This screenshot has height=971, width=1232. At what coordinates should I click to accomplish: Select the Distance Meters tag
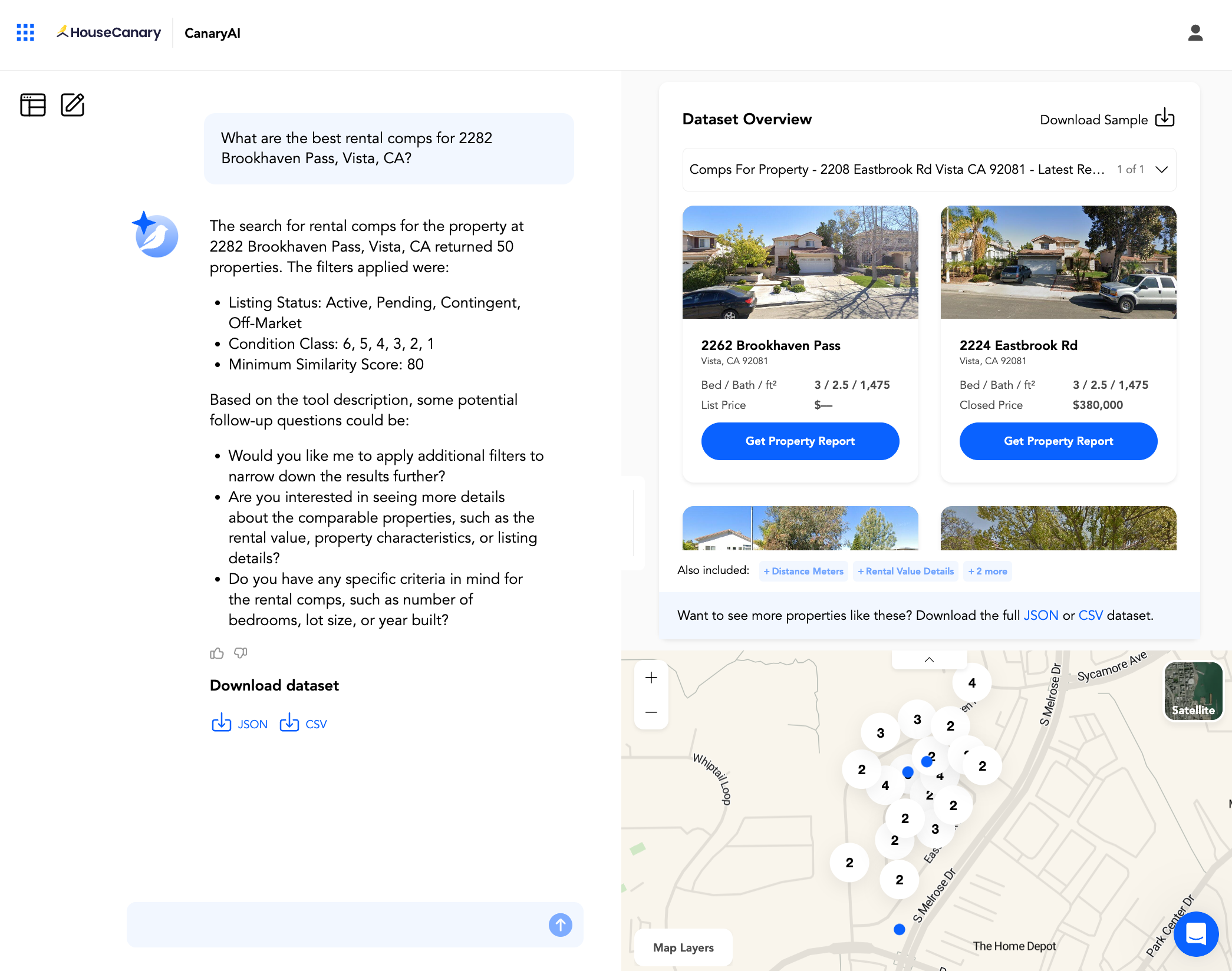pos(803,571)
